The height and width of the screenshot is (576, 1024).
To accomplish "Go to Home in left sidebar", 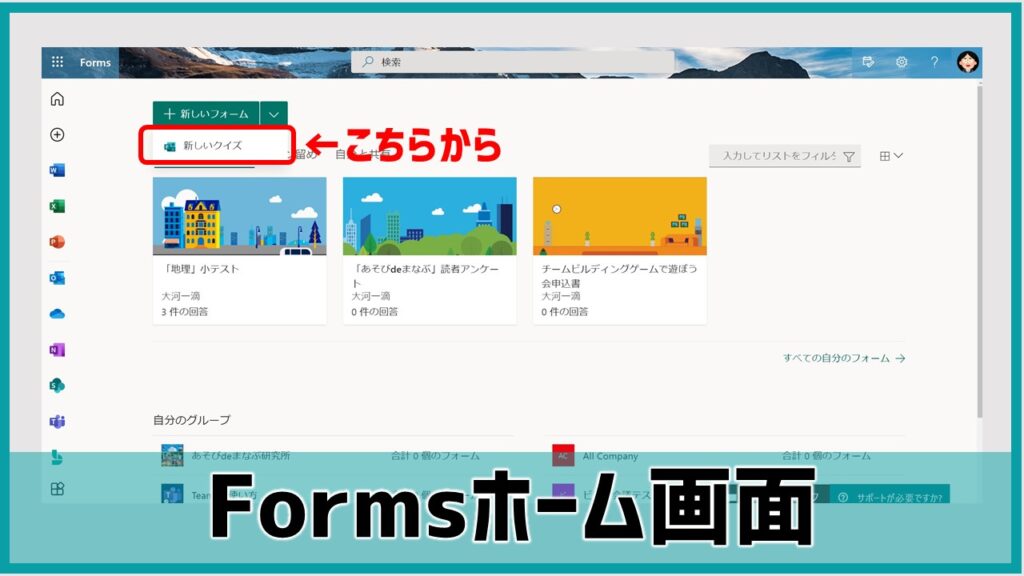I will coord(57,99).
